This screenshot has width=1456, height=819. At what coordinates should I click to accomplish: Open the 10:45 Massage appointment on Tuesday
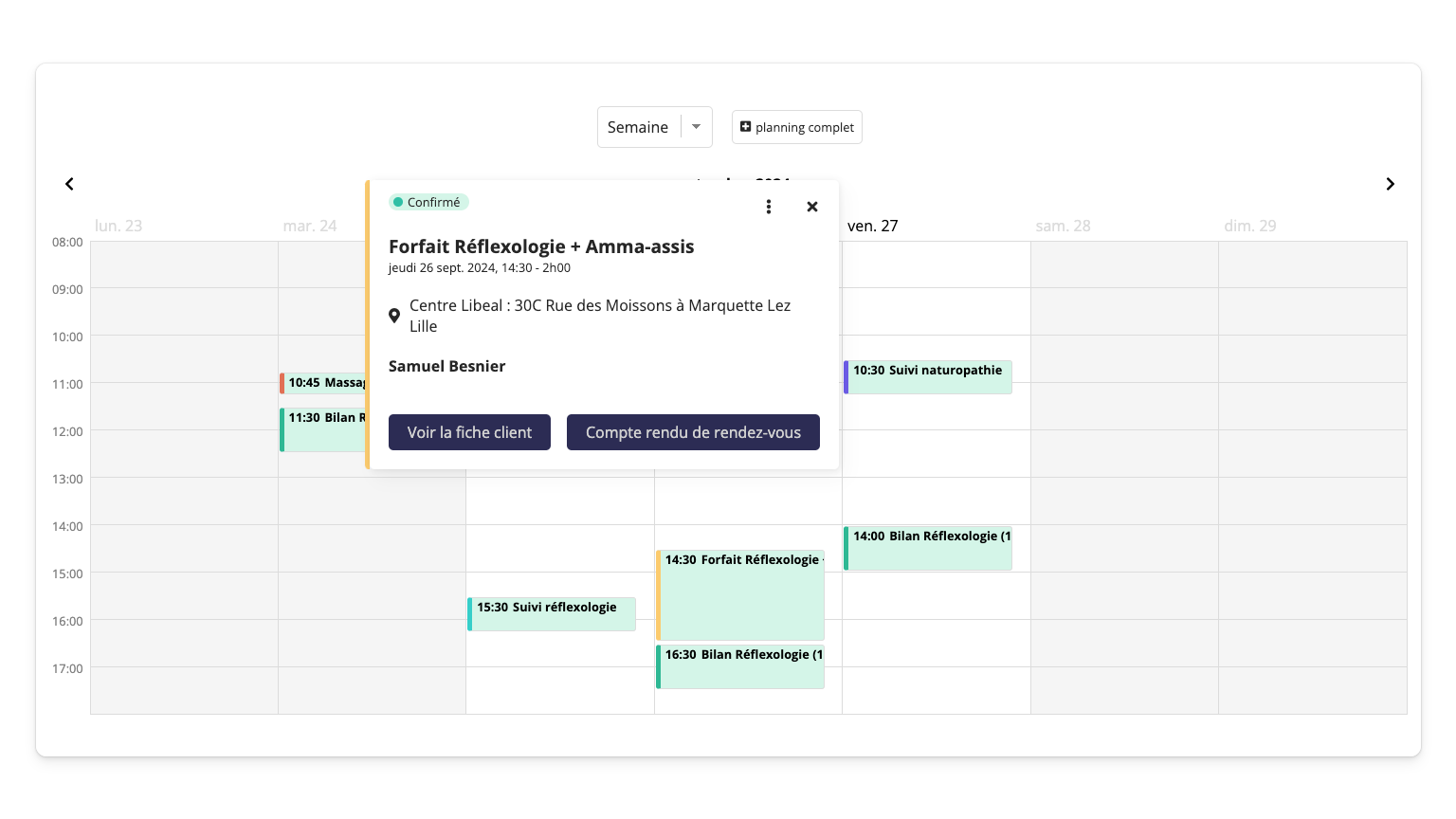click(x=324, y=383)
